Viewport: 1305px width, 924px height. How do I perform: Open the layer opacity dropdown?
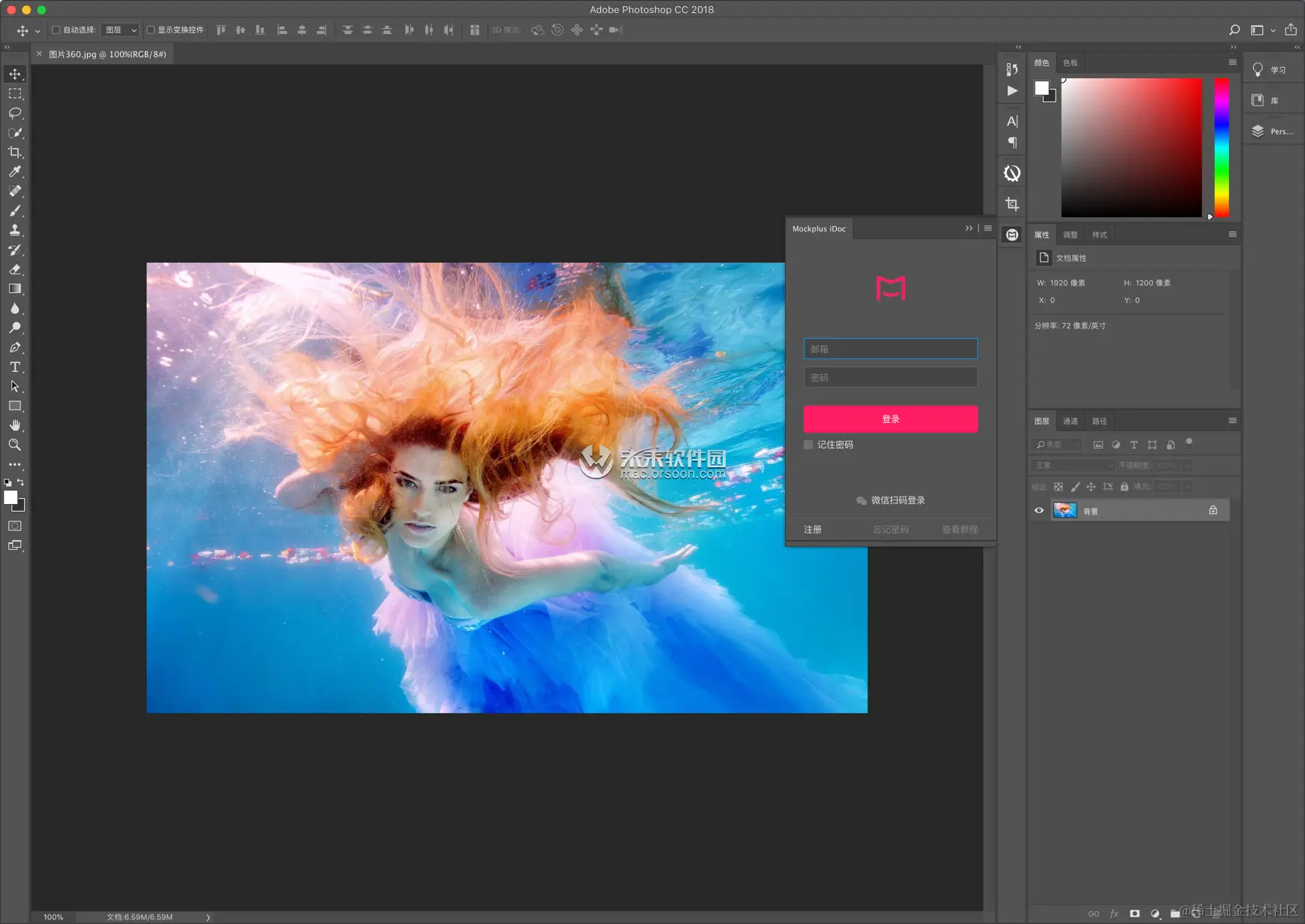1187,466
